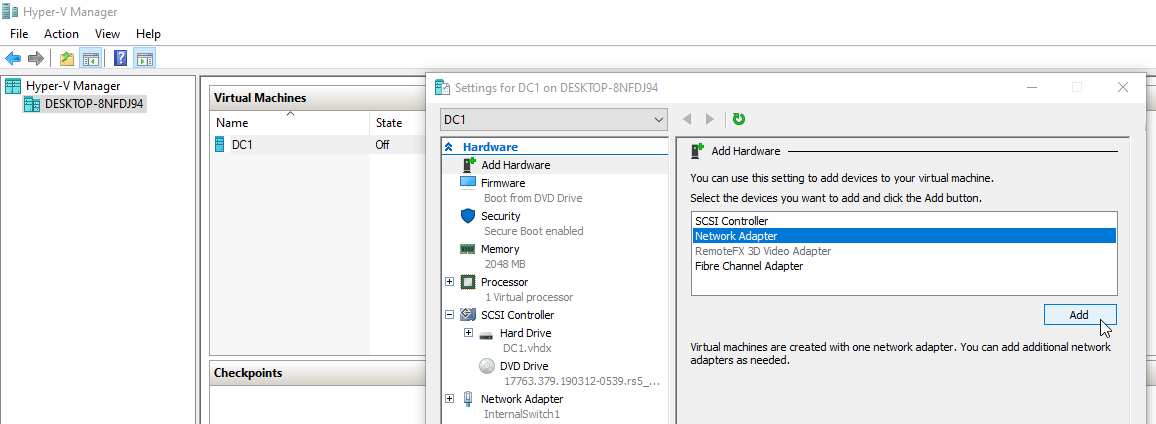Image resolution: width=1156 pixels, height=424 pixels.
Task: Click the Up one level folder icon
Action: (66, 58)
